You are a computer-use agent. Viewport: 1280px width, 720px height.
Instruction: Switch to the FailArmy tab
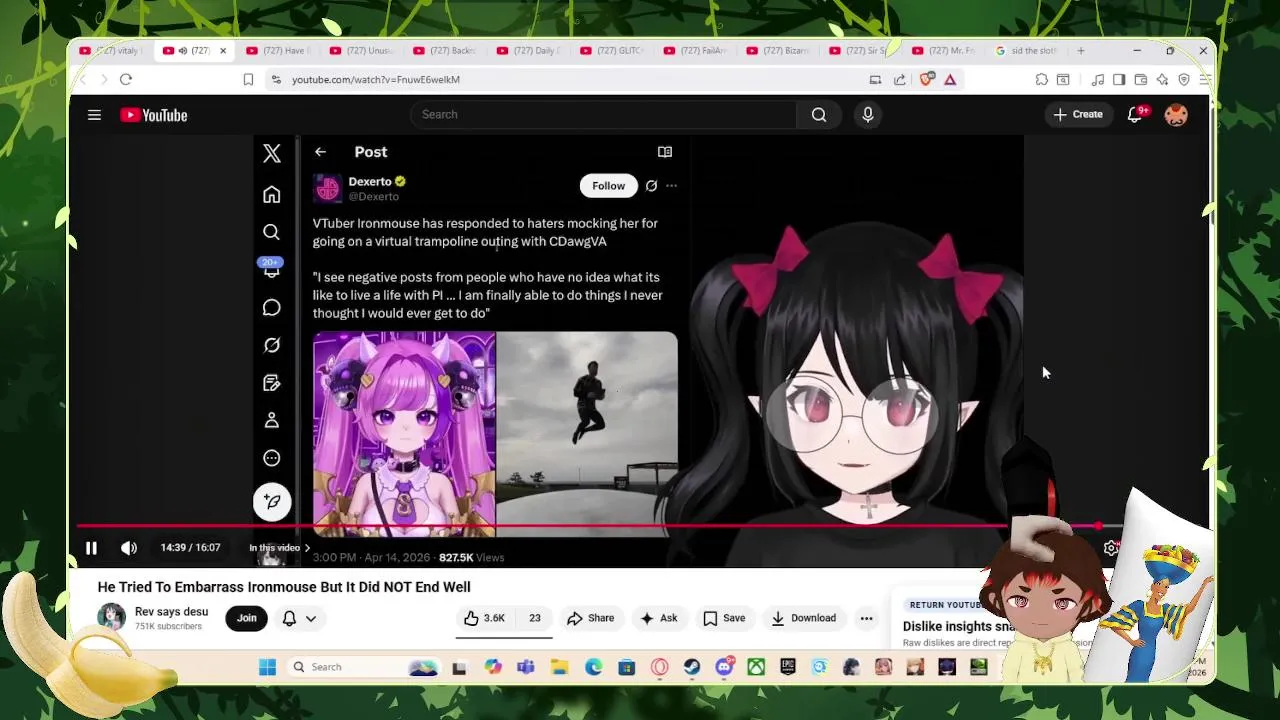tap(696, 51)
